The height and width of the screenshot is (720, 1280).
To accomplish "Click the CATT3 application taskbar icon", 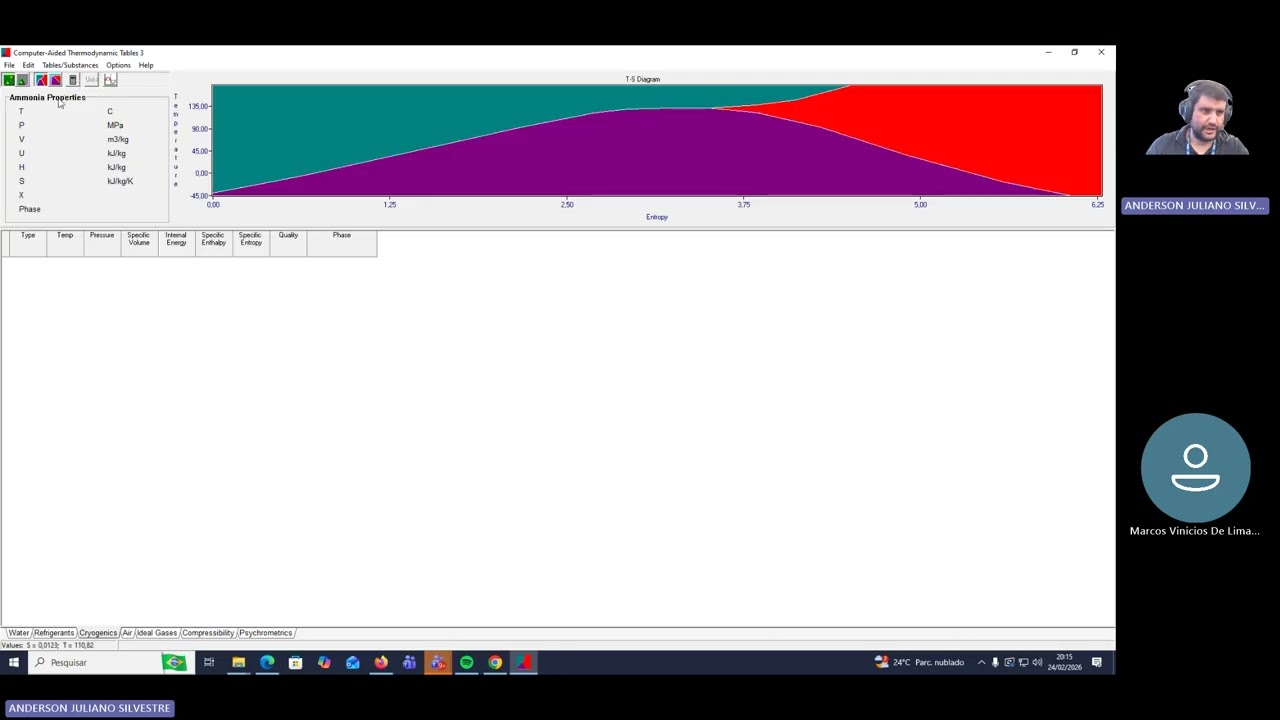I will tap(523, 662).
